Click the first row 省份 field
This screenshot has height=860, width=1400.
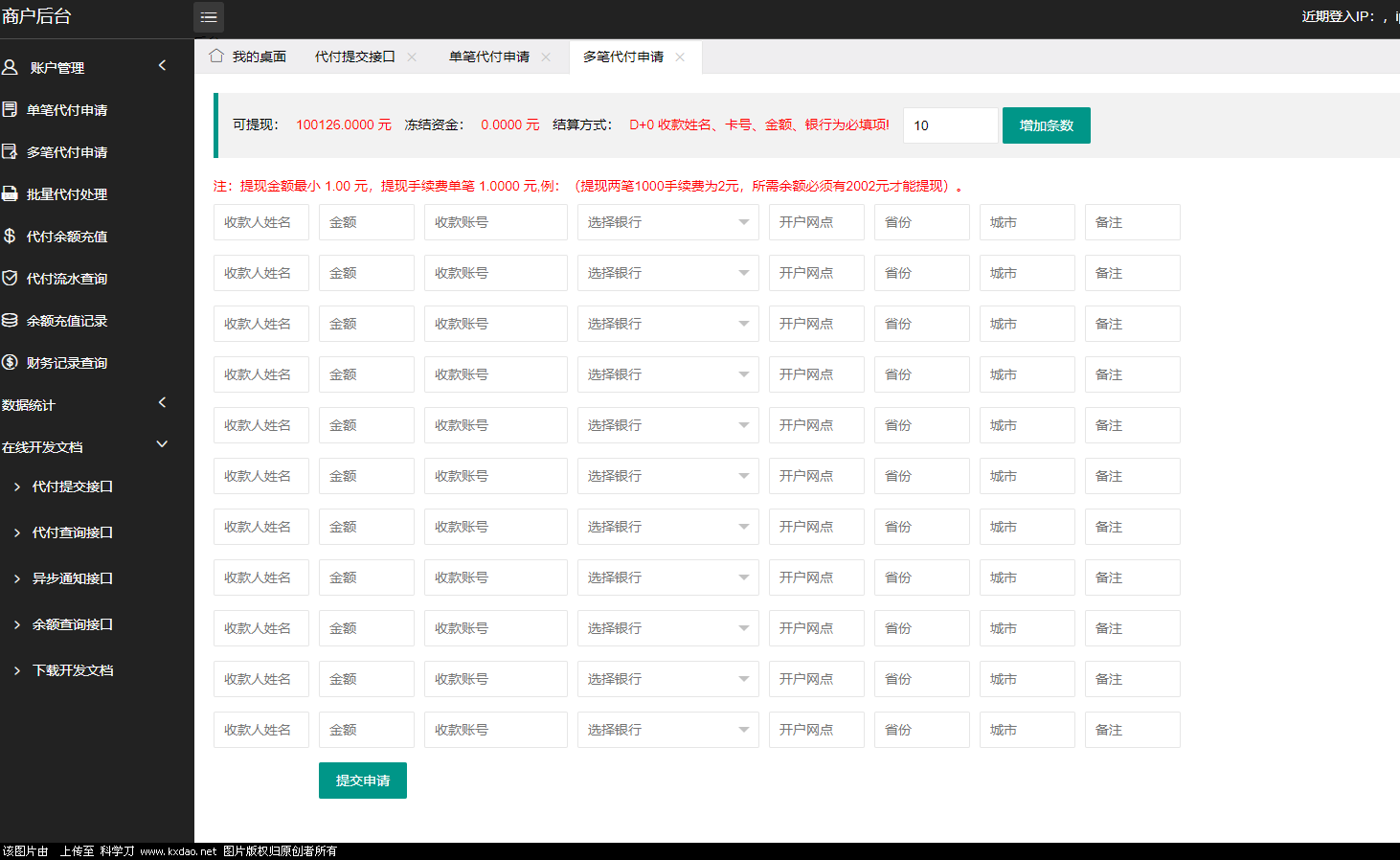(x=922, y=222)
